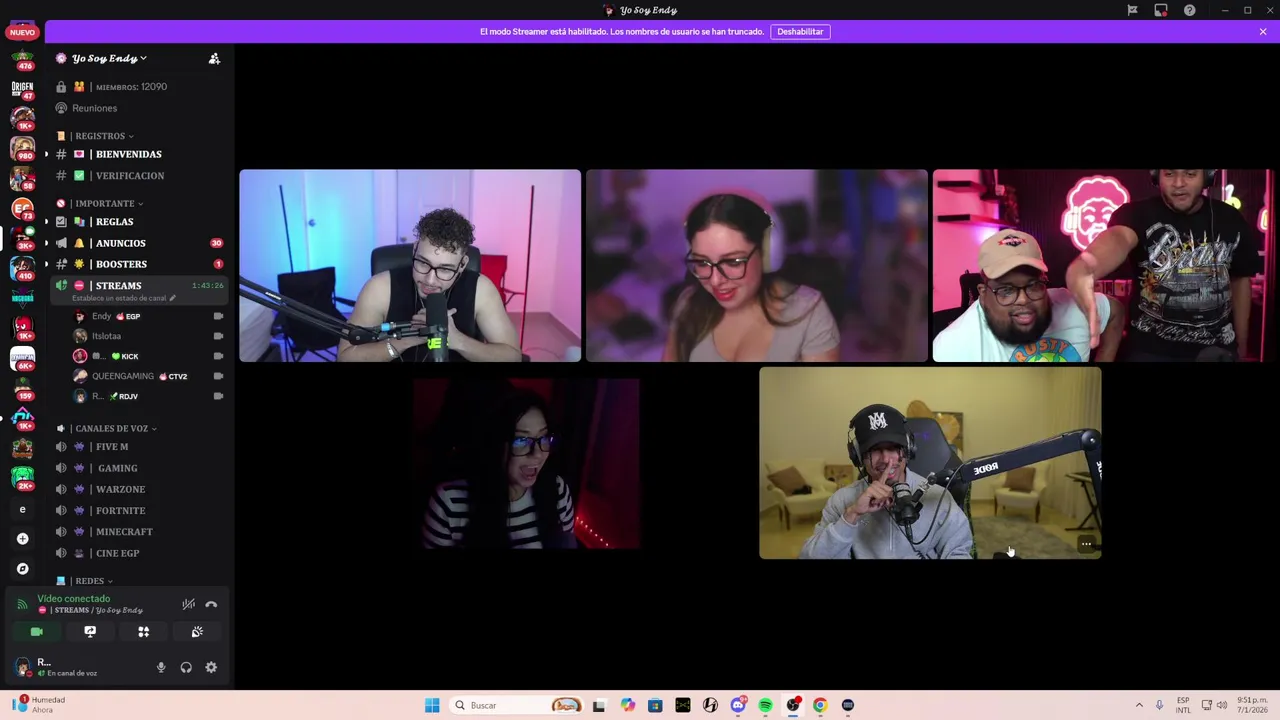Viewport: 1280px width, 720px height.
Task: Click the add a server plus icon
Action: [22, 539]
